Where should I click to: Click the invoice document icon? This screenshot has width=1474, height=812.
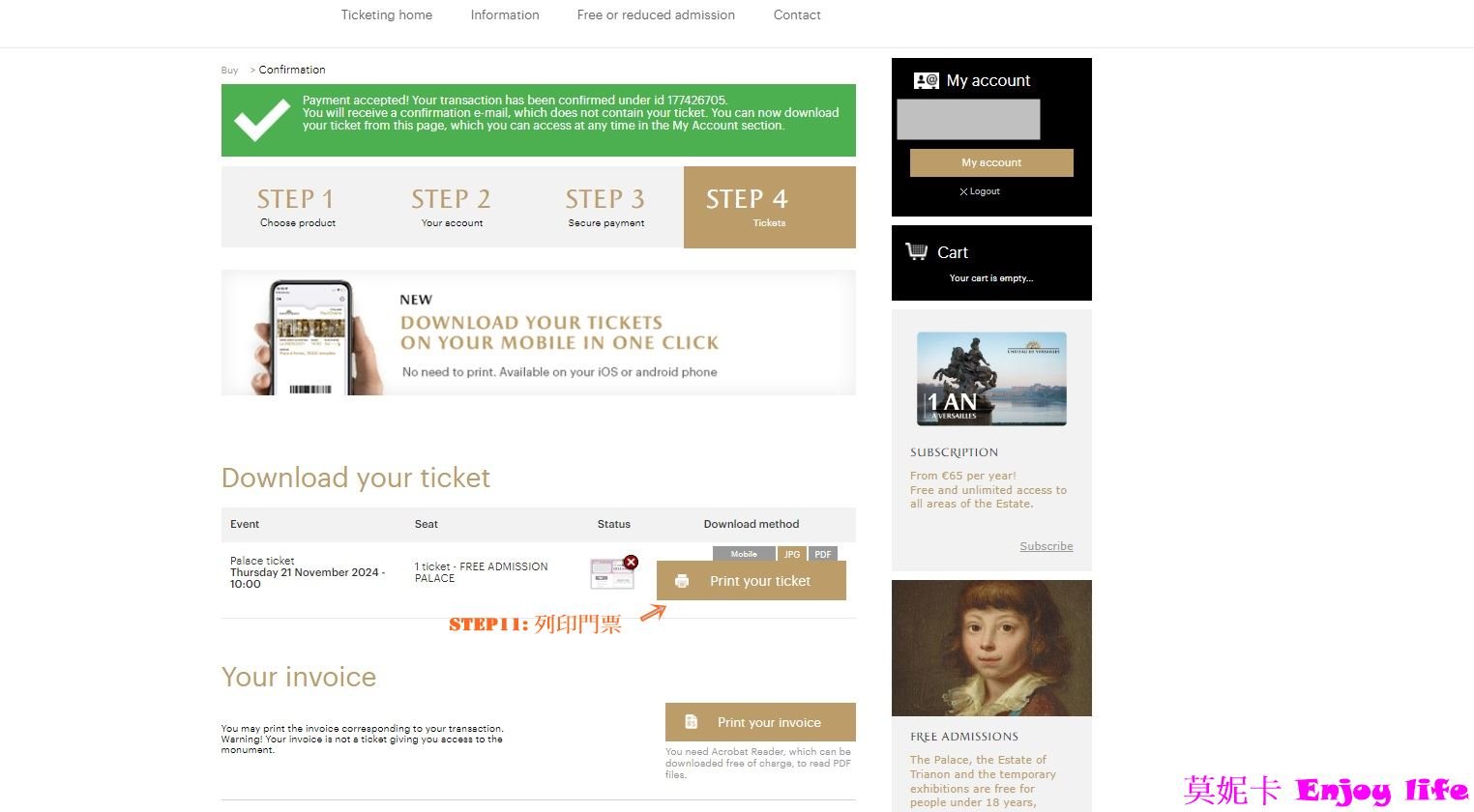(691, 722)
